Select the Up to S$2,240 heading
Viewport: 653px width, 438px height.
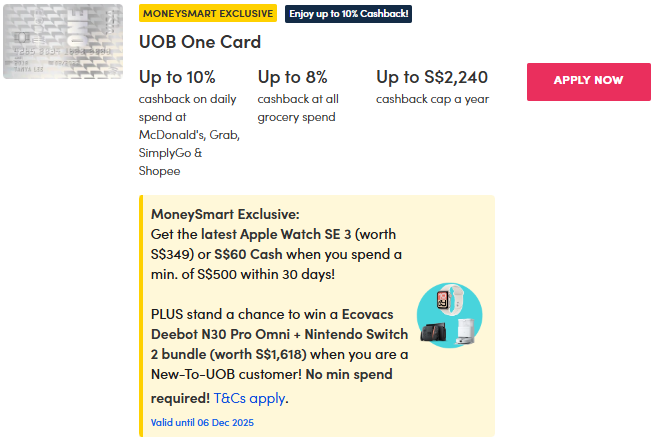pos(432,77)
